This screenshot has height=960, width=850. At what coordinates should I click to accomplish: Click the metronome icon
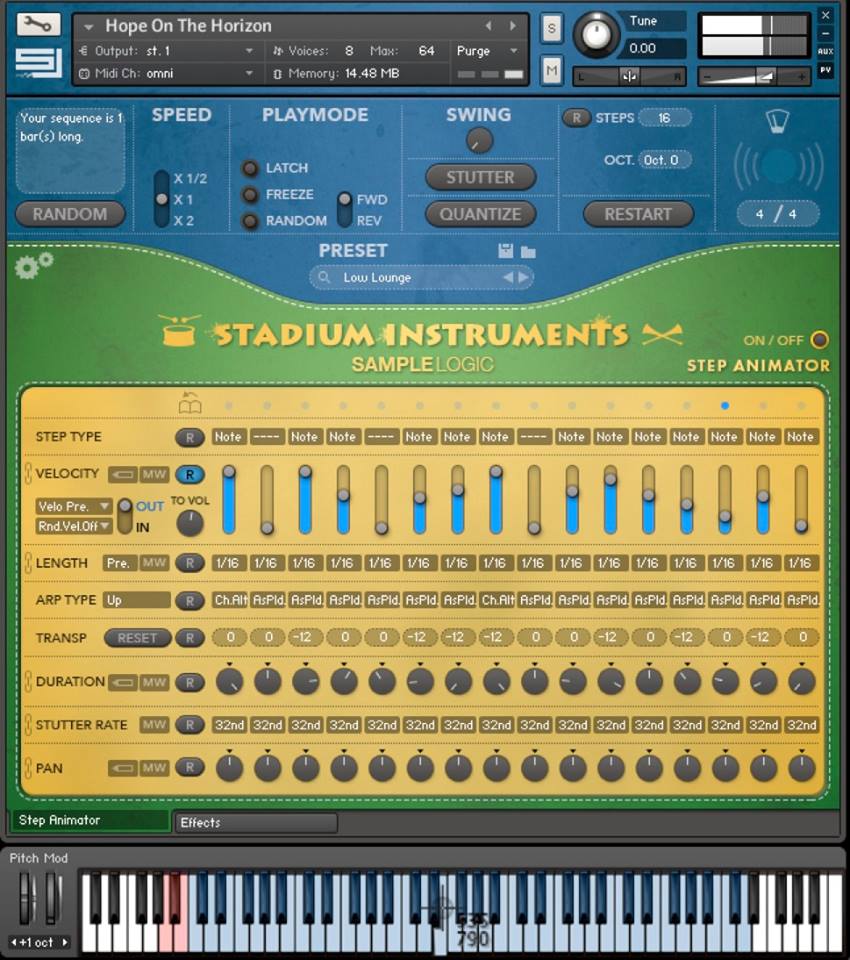pyautogui.click(x=777, y=122)
